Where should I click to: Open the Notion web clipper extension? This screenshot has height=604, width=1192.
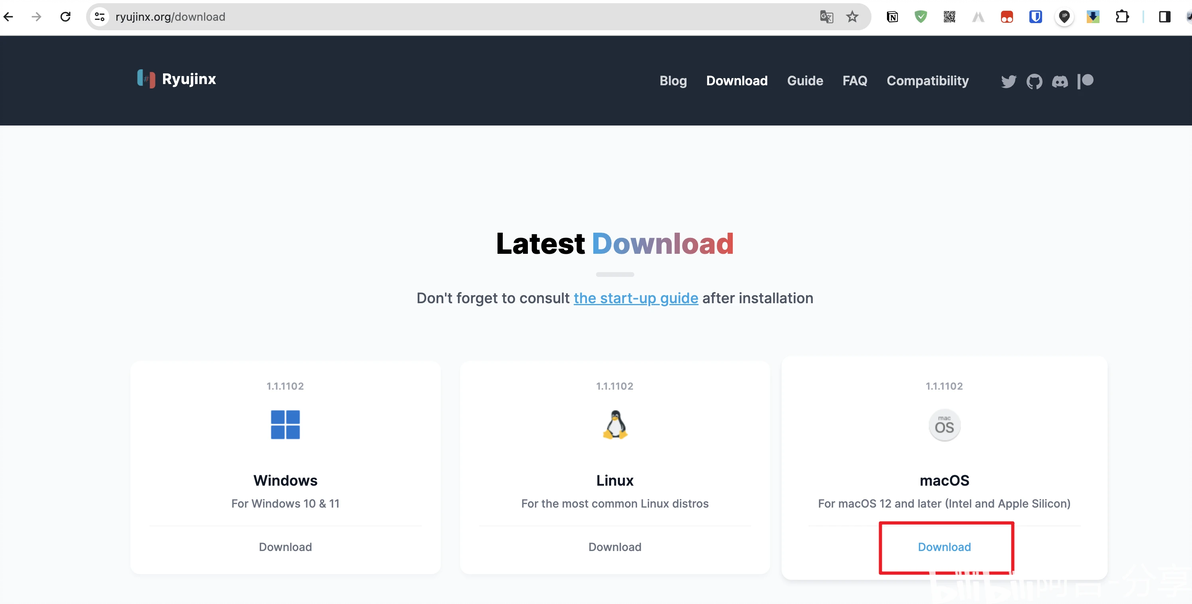coord(892,17)
